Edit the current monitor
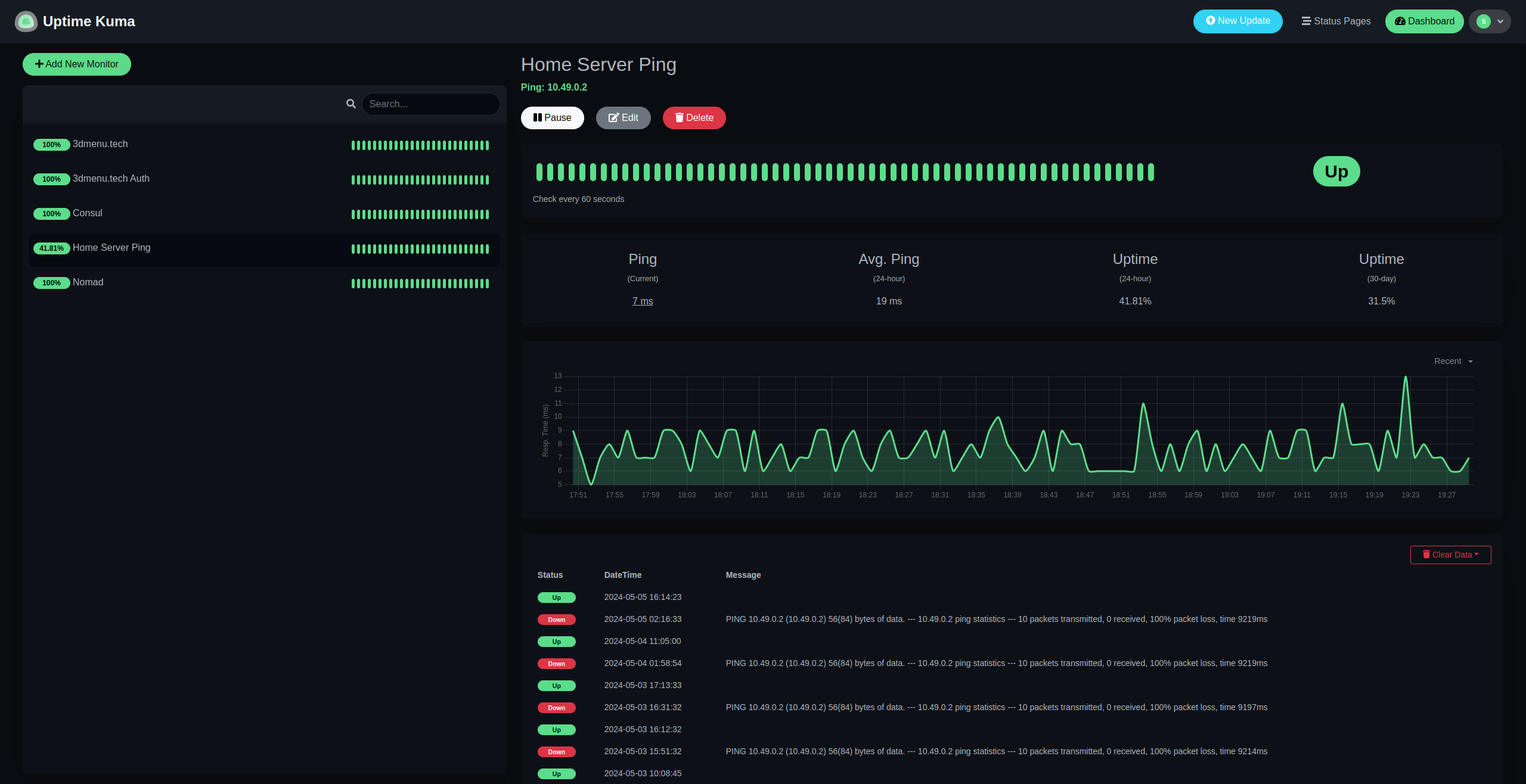 click(x=623, y=118)
